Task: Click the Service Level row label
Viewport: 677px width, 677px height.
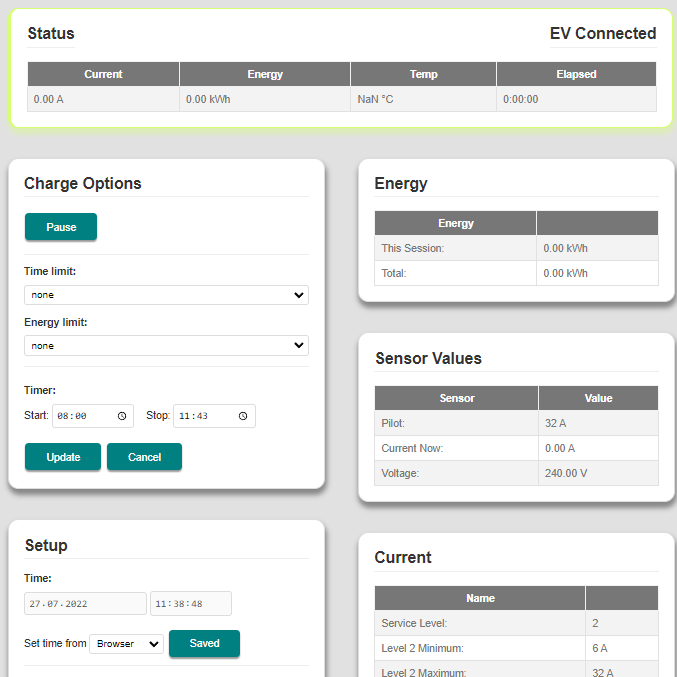Action: 414,623
